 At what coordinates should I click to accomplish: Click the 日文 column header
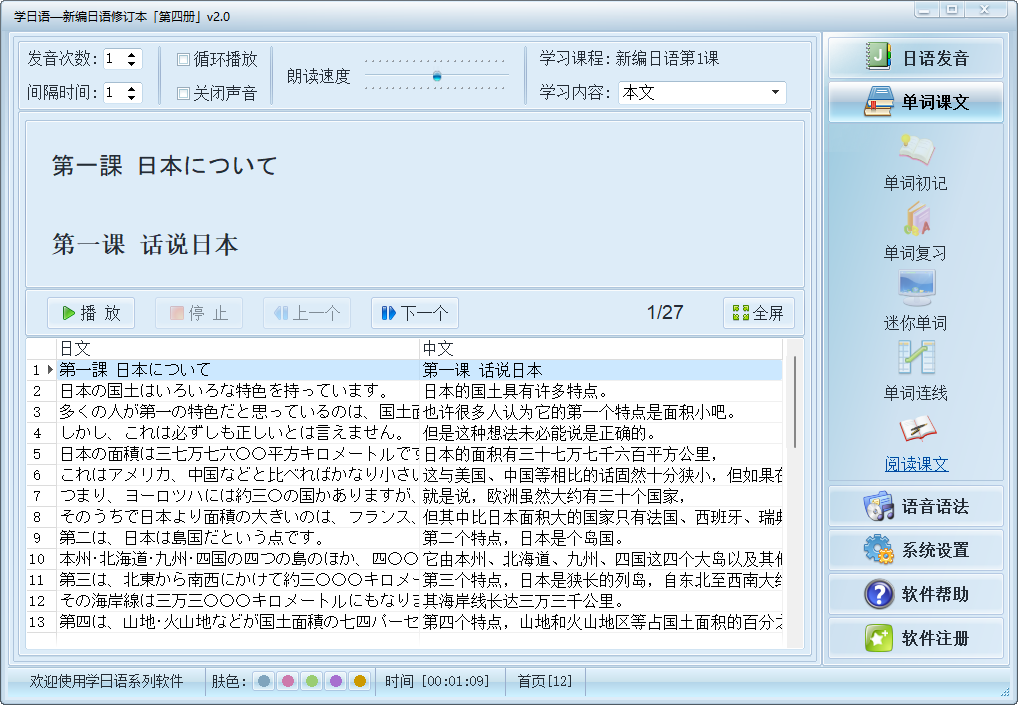pos(238,349)
